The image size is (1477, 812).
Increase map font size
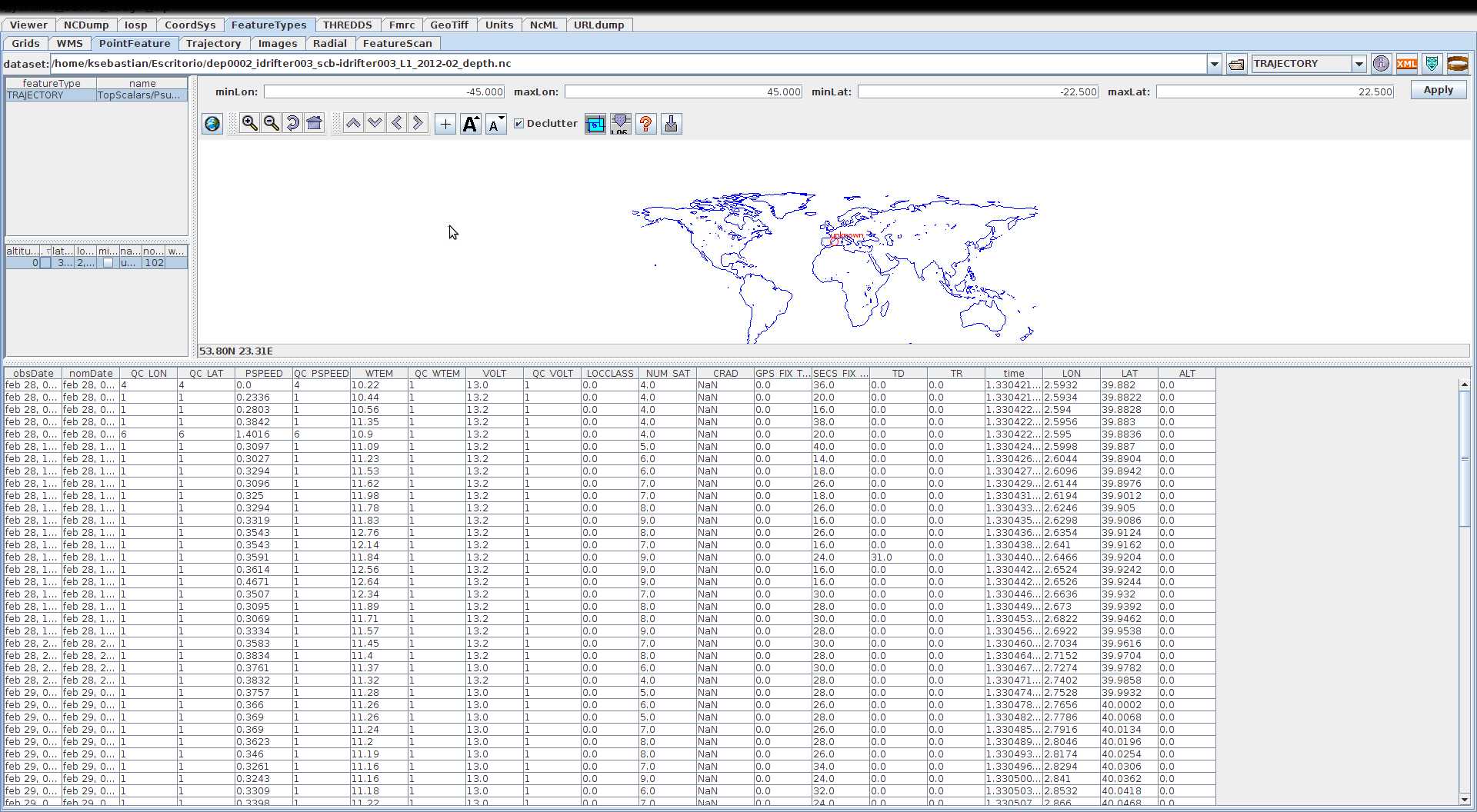click(471, 123)
